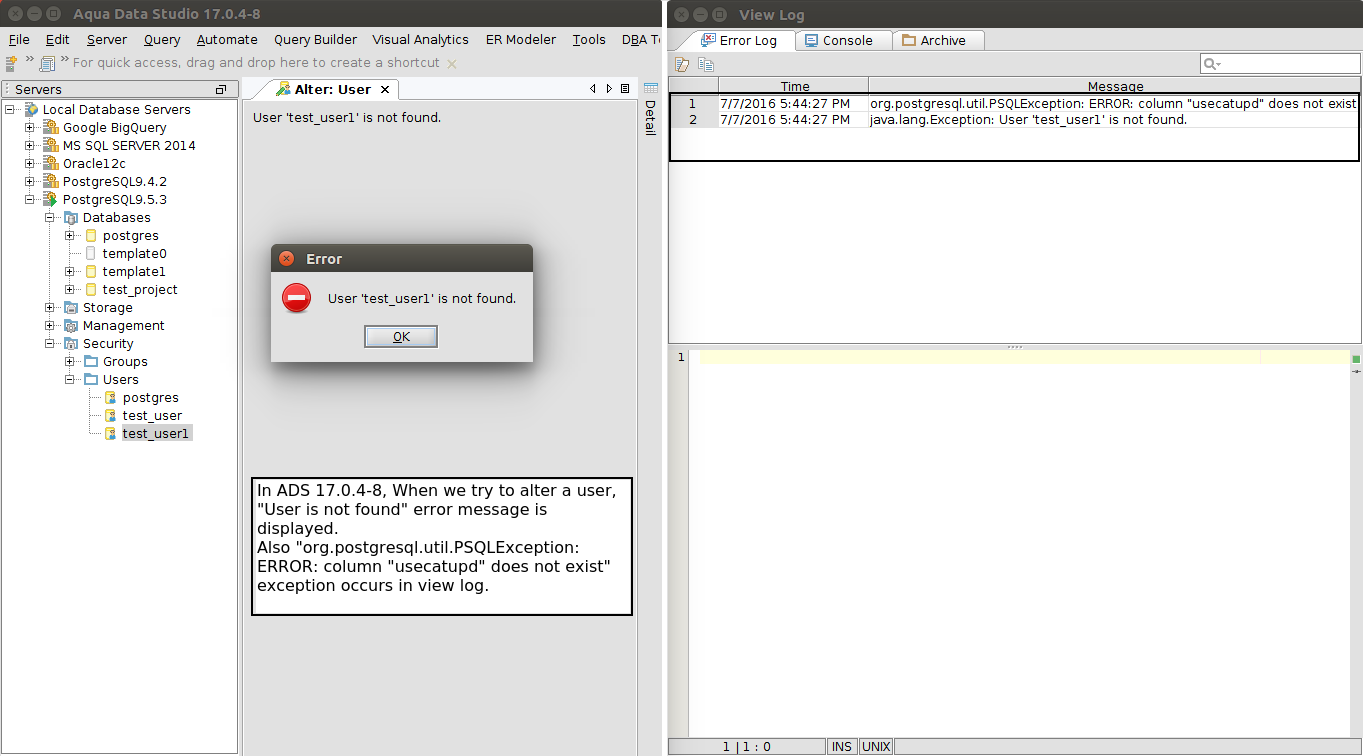Expand the Management node
The image size is (1368, 756).
click(50, 326)
